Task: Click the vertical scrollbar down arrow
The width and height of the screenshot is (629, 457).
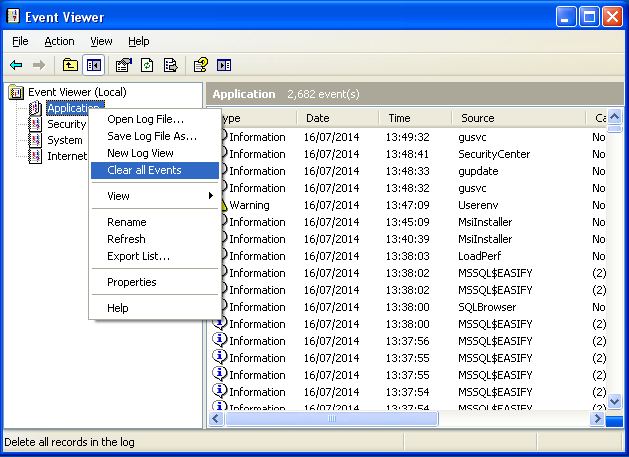Action: pyautogui.click(x=616, y=401)
